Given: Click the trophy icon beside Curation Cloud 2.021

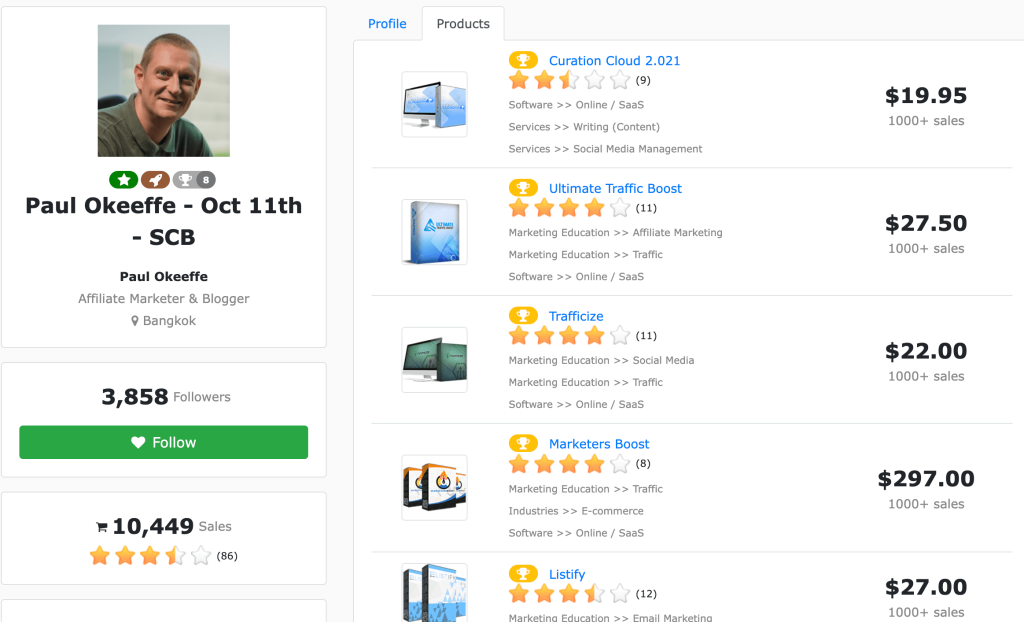Looking at the screenshot, I should (x=522, y=60).
